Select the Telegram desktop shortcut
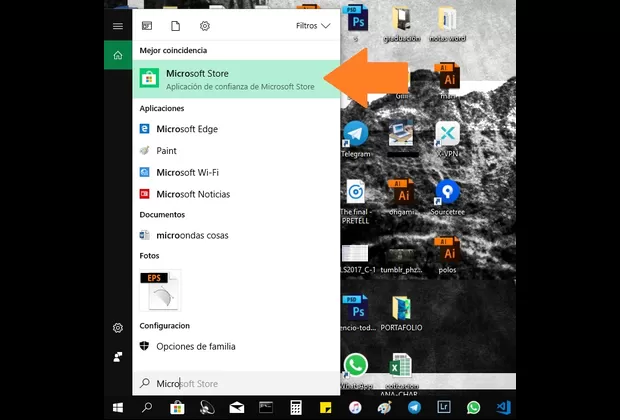The image size is (620, 420). pos(355,140)
